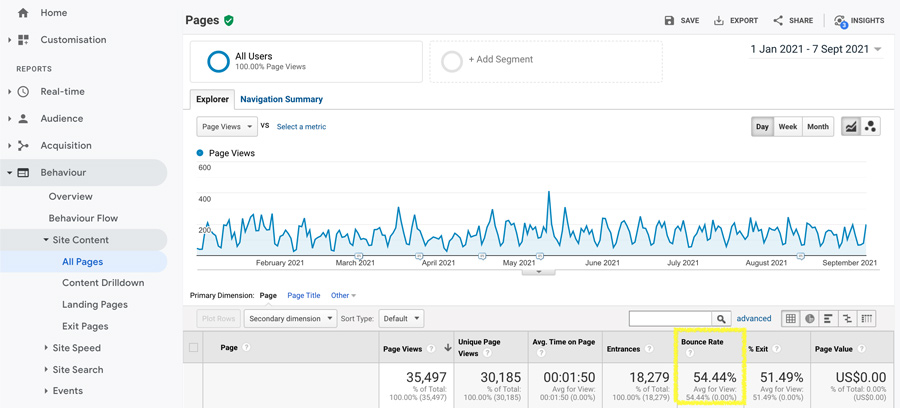Open Landing Pages in the sidebar

95,304
